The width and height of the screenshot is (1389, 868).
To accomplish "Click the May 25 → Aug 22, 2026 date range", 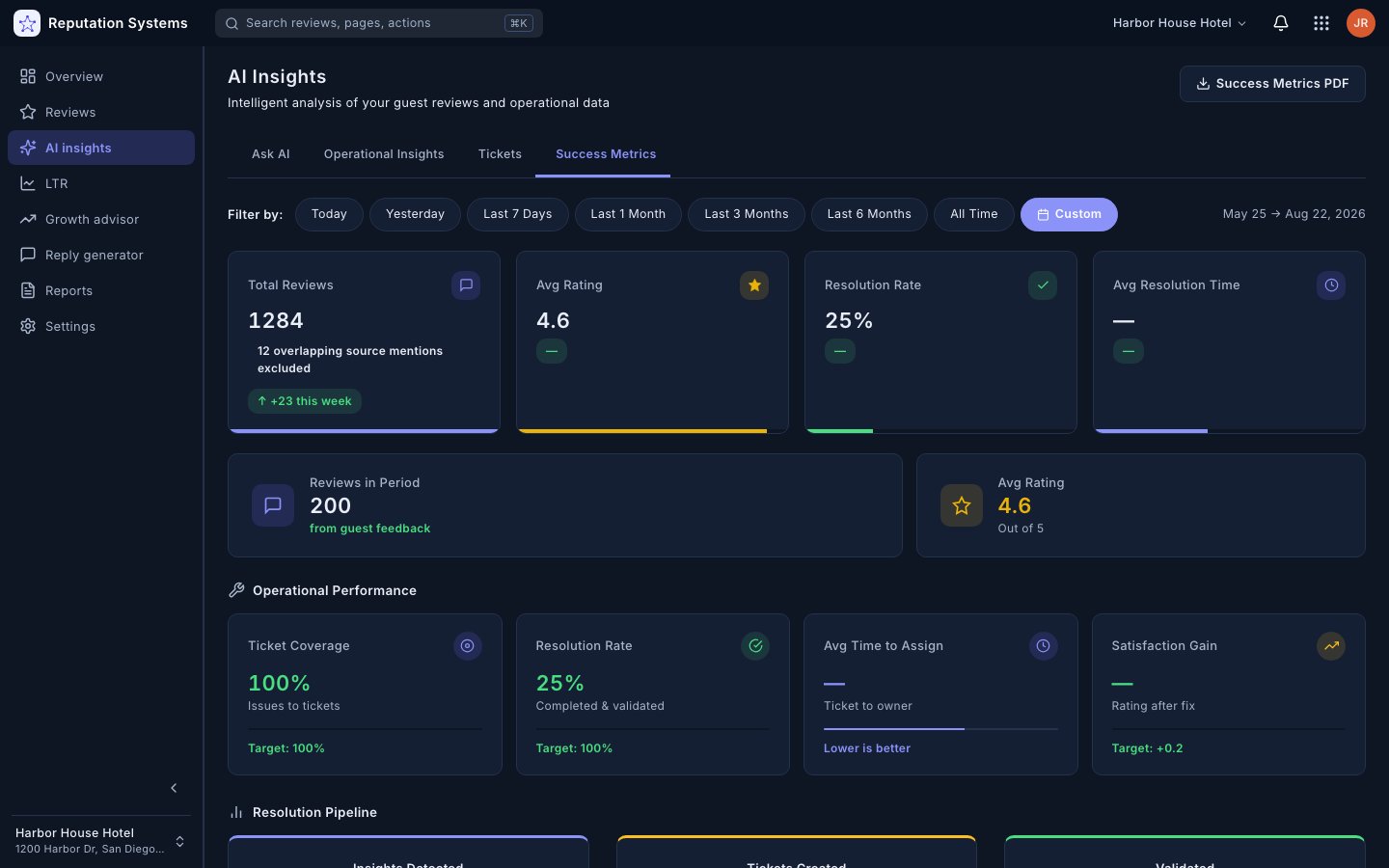I will click(x=1294, y=214).
